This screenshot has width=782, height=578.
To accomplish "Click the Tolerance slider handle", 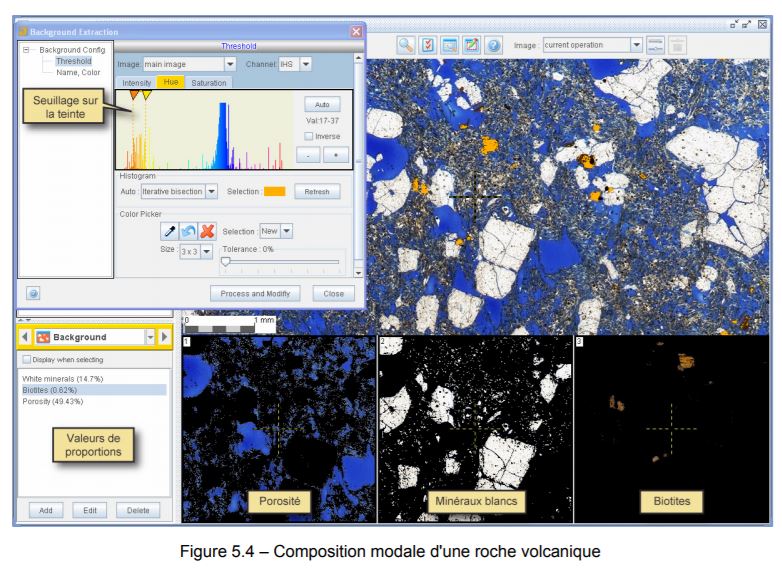I will 225,261.
